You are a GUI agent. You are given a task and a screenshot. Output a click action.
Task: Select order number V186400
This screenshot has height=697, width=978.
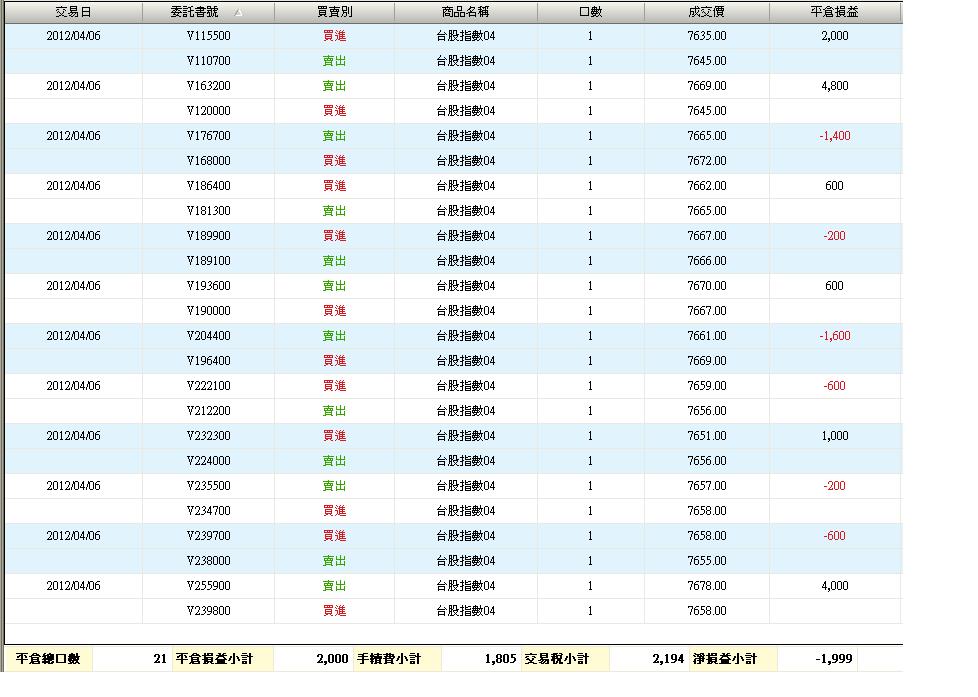pos(208,186)
